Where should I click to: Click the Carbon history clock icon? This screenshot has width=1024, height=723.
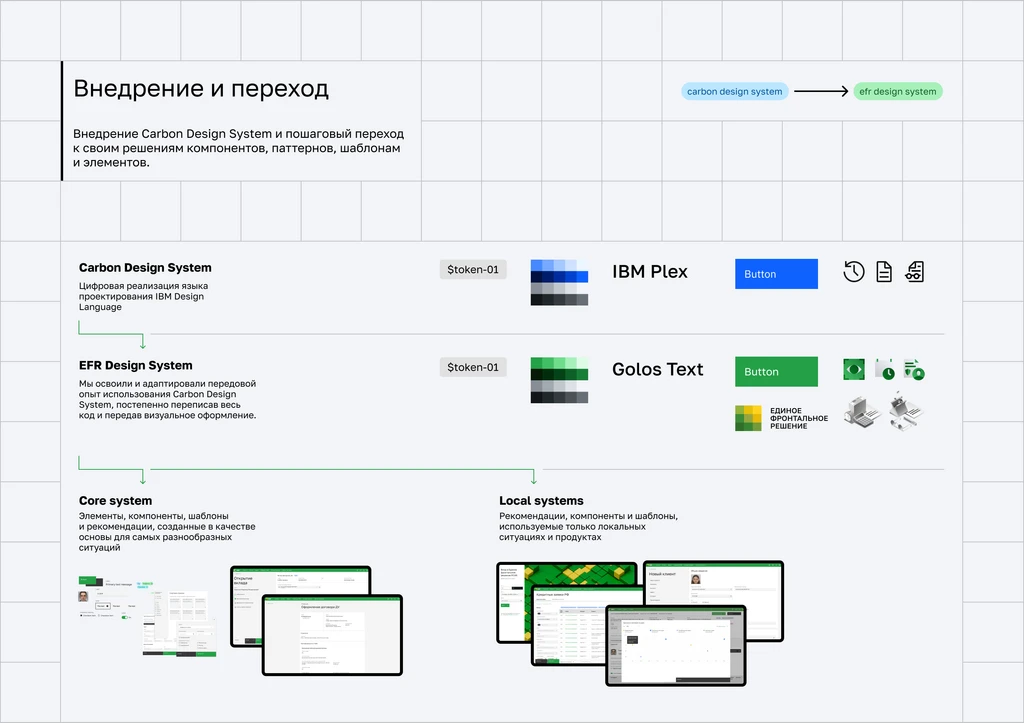pyautogui.click(x=853, y=272)
